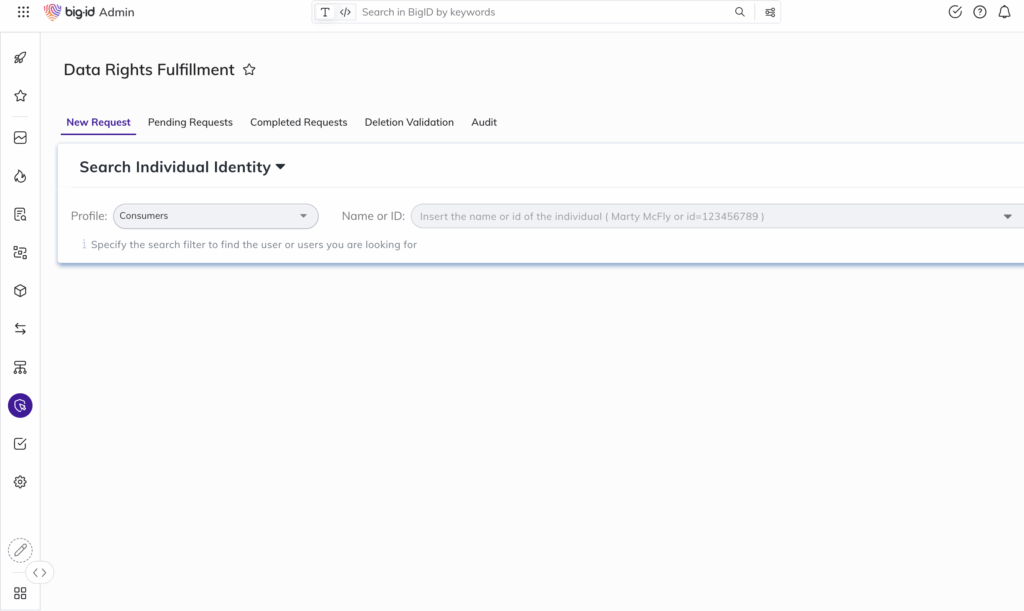This screenshot has height=611, width=1024.
Task: Open the settings gear in the sidebar
Action: click(x=20, y=482)
